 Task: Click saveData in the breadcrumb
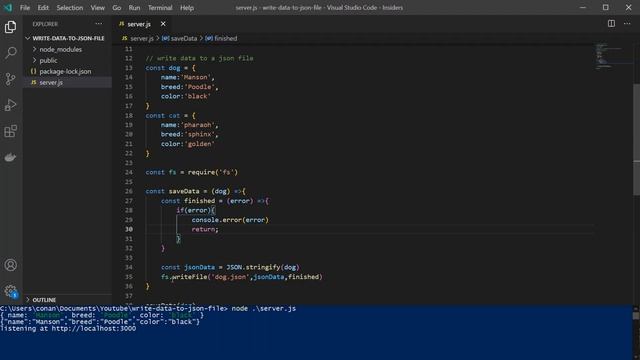(184, 38)
